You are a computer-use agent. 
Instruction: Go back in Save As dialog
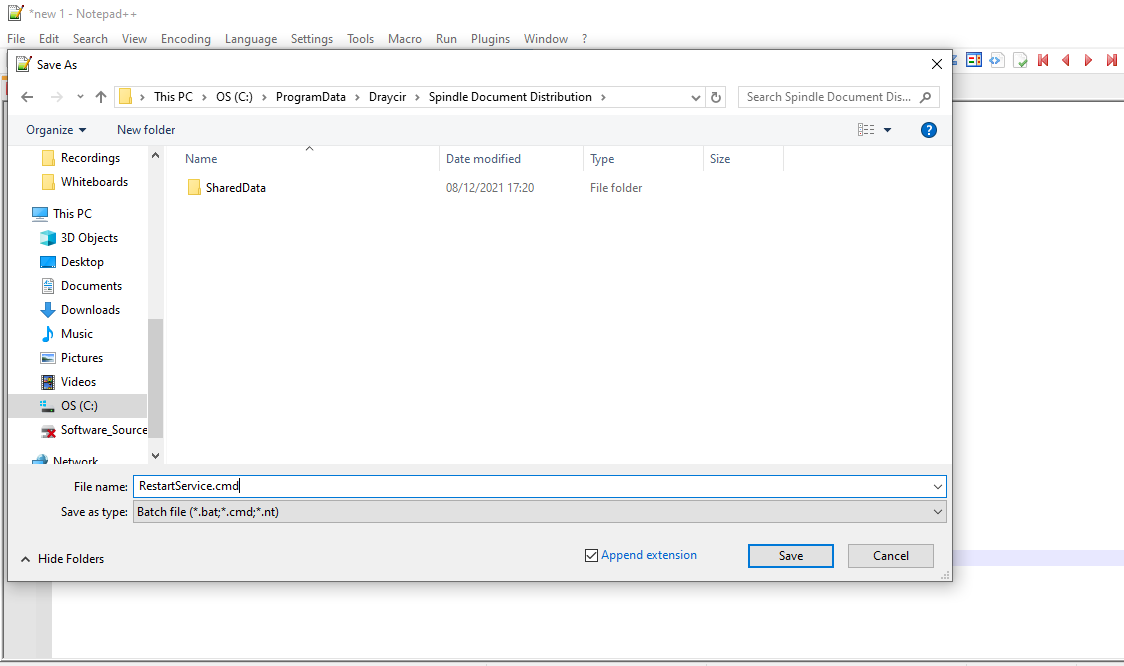coord(27,97)
